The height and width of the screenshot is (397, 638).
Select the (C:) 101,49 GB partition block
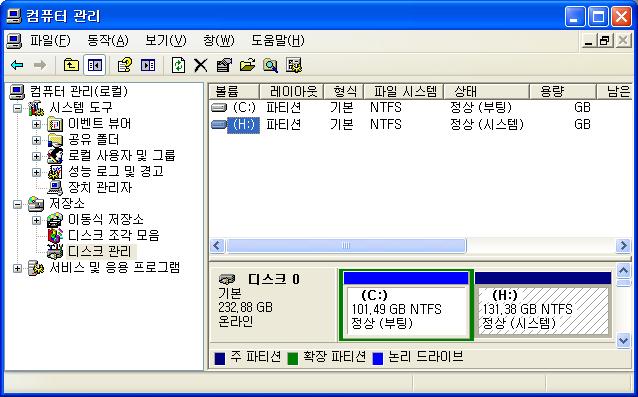click(406, 304)
